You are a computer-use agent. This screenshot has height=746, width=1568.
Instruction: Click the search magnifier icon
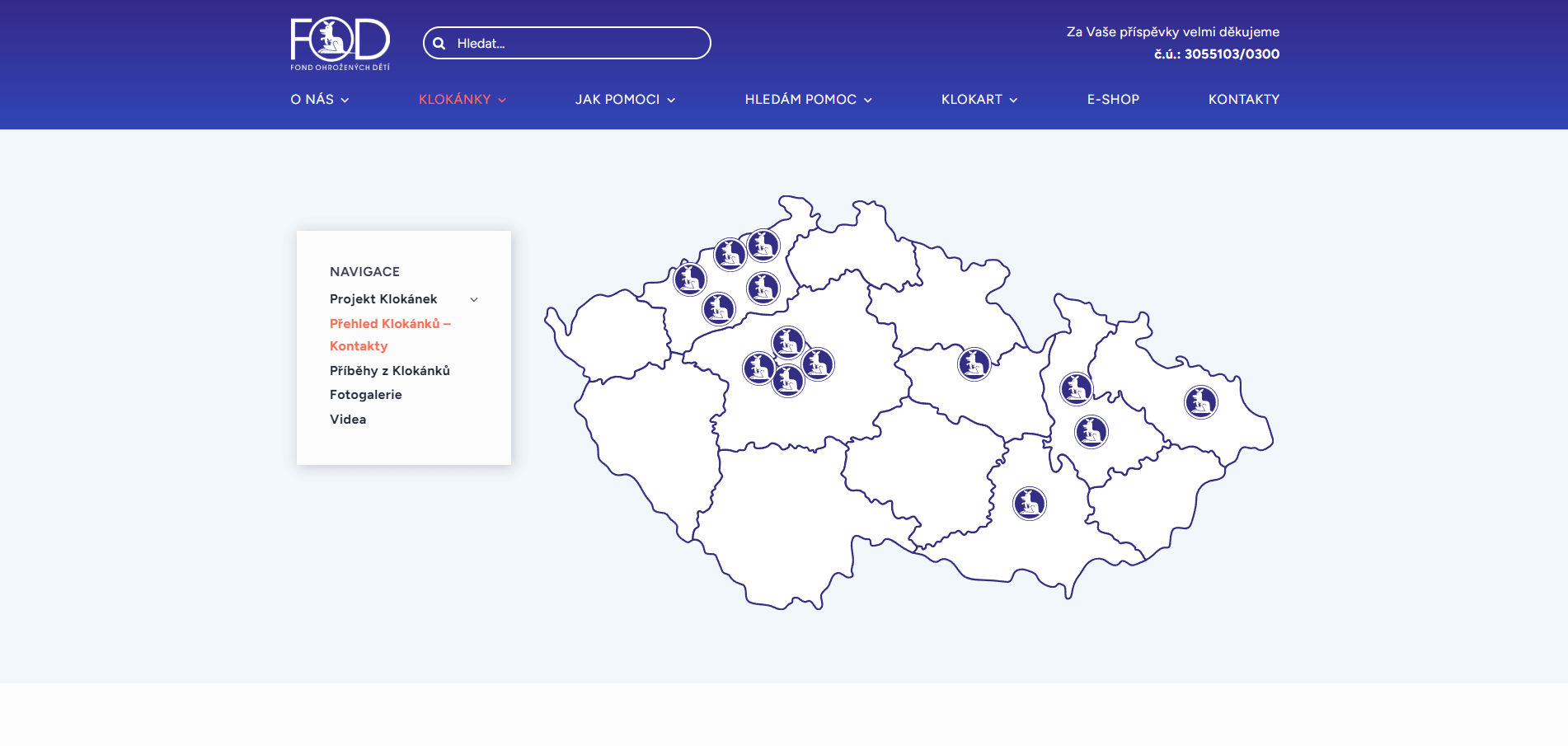pos(439,44)
